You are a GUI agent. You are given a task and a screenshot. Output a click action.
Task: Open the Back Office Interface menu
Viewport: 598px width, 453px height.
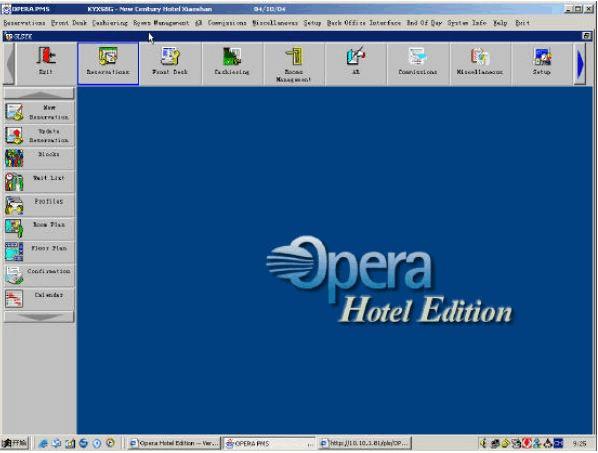click(364, 23)
